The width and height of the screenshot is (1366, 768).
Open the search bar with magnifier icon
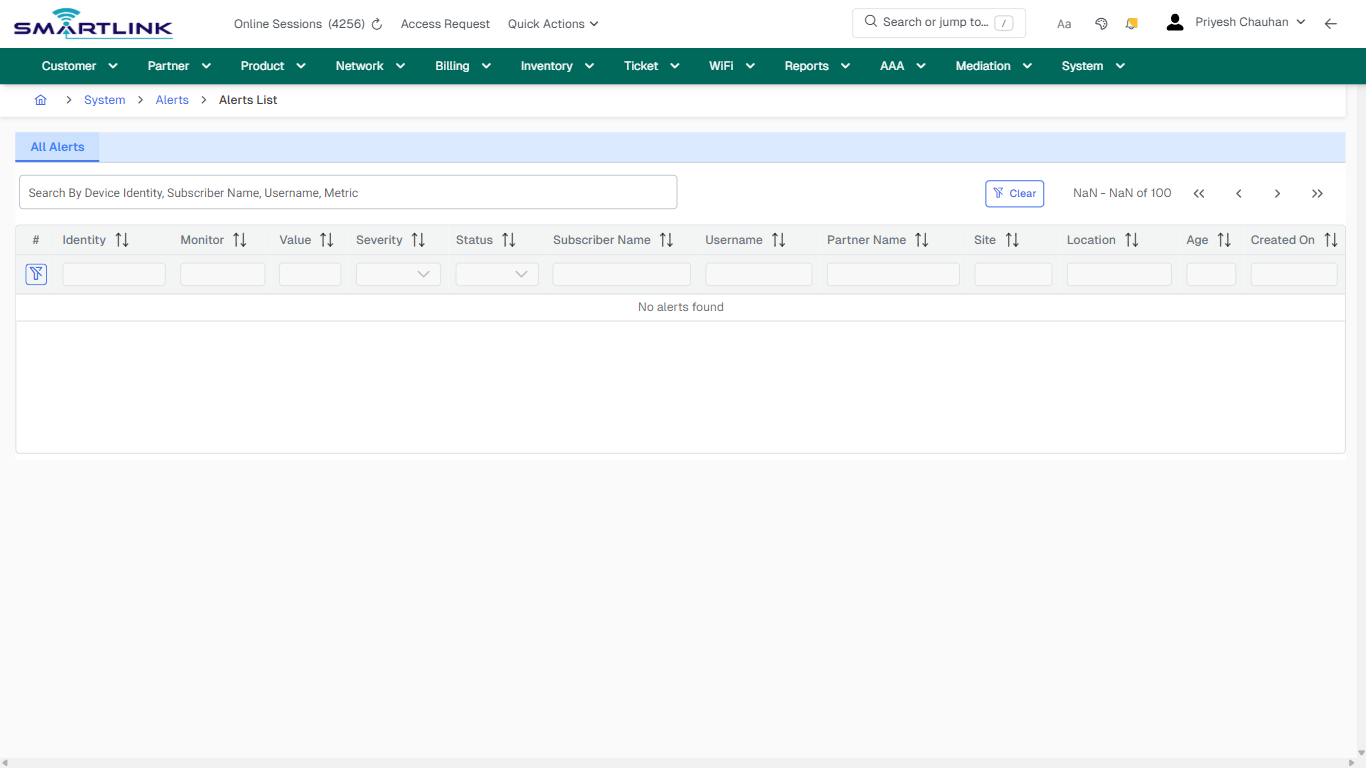(x=938, y=21)
